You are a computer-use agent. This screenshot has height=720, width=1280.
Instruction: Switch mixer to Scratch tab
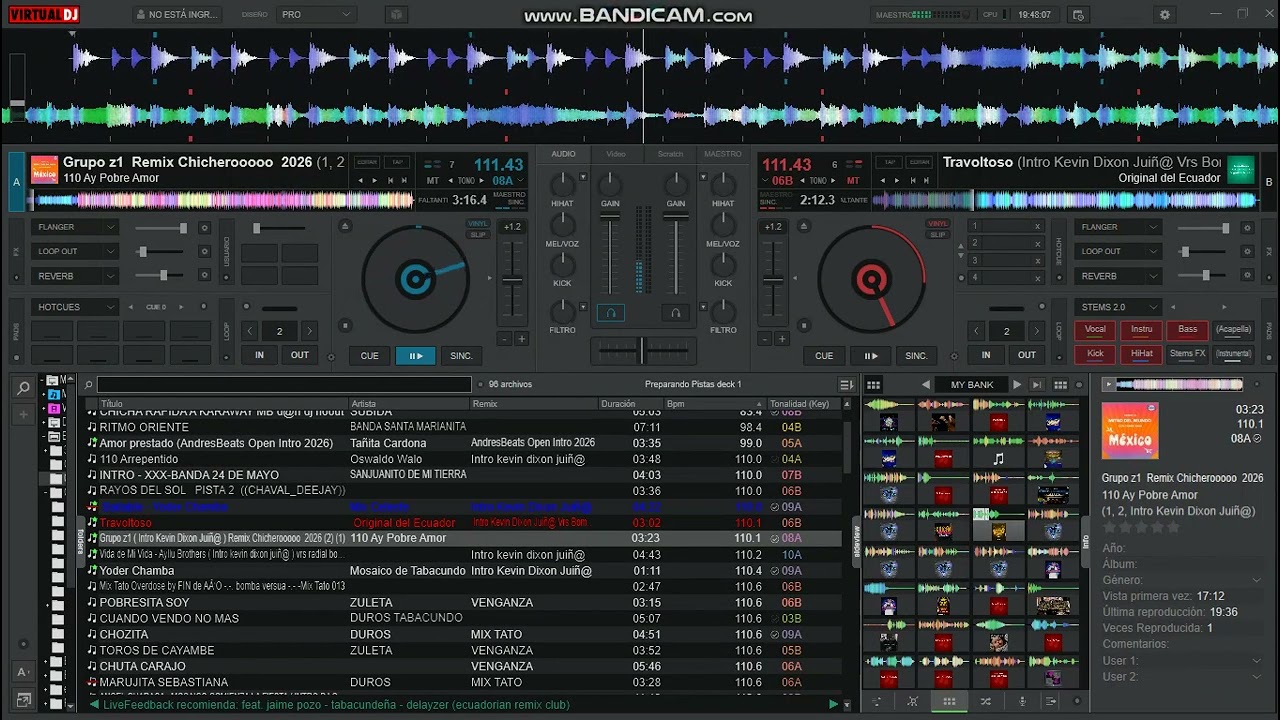pos(670,154)
